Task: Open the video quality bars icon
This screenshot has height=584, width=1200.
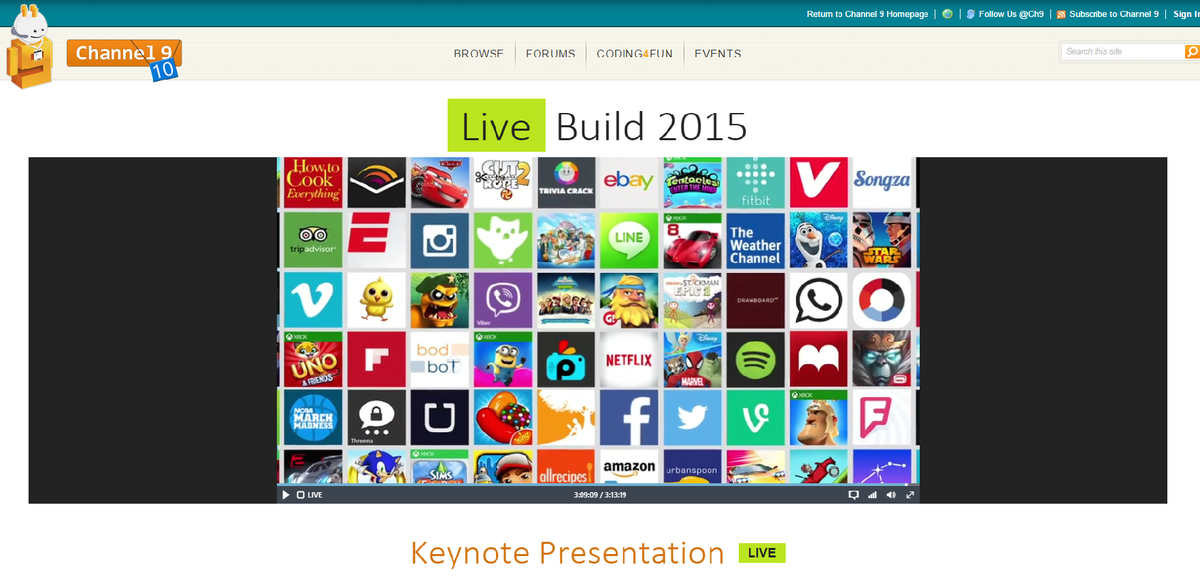Action: (x=872, y=495)
